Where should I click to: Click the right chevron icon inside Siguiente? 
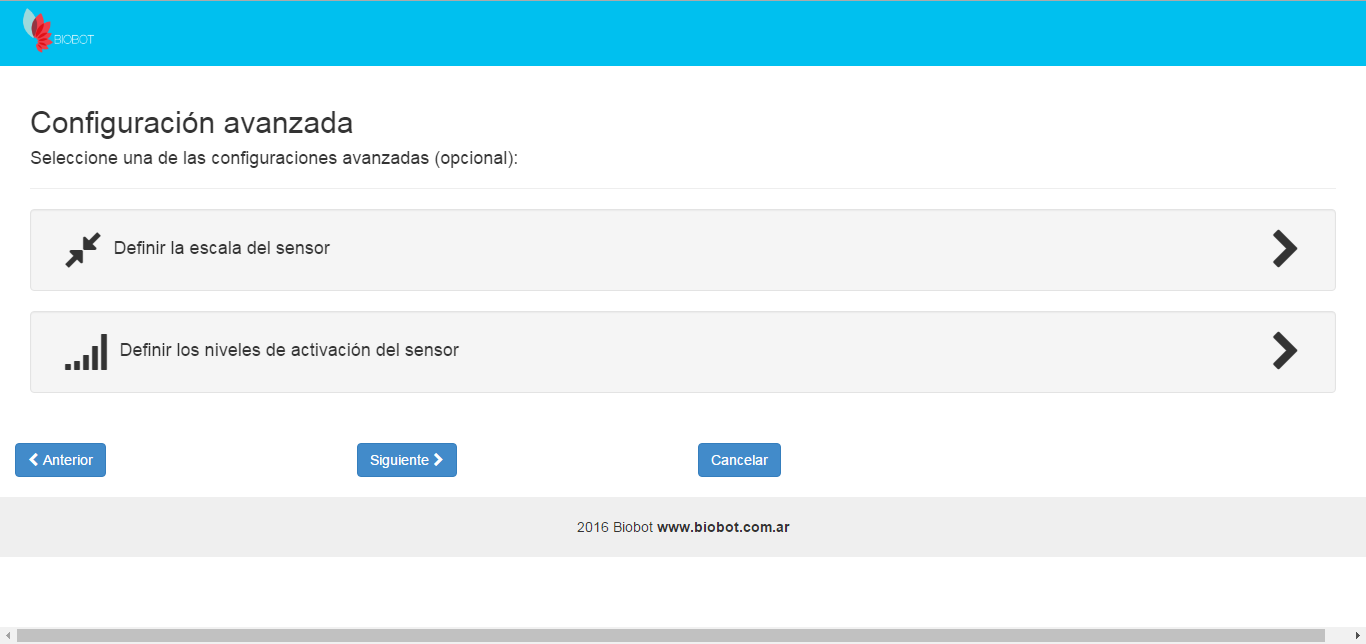click(x=438, y=460)
